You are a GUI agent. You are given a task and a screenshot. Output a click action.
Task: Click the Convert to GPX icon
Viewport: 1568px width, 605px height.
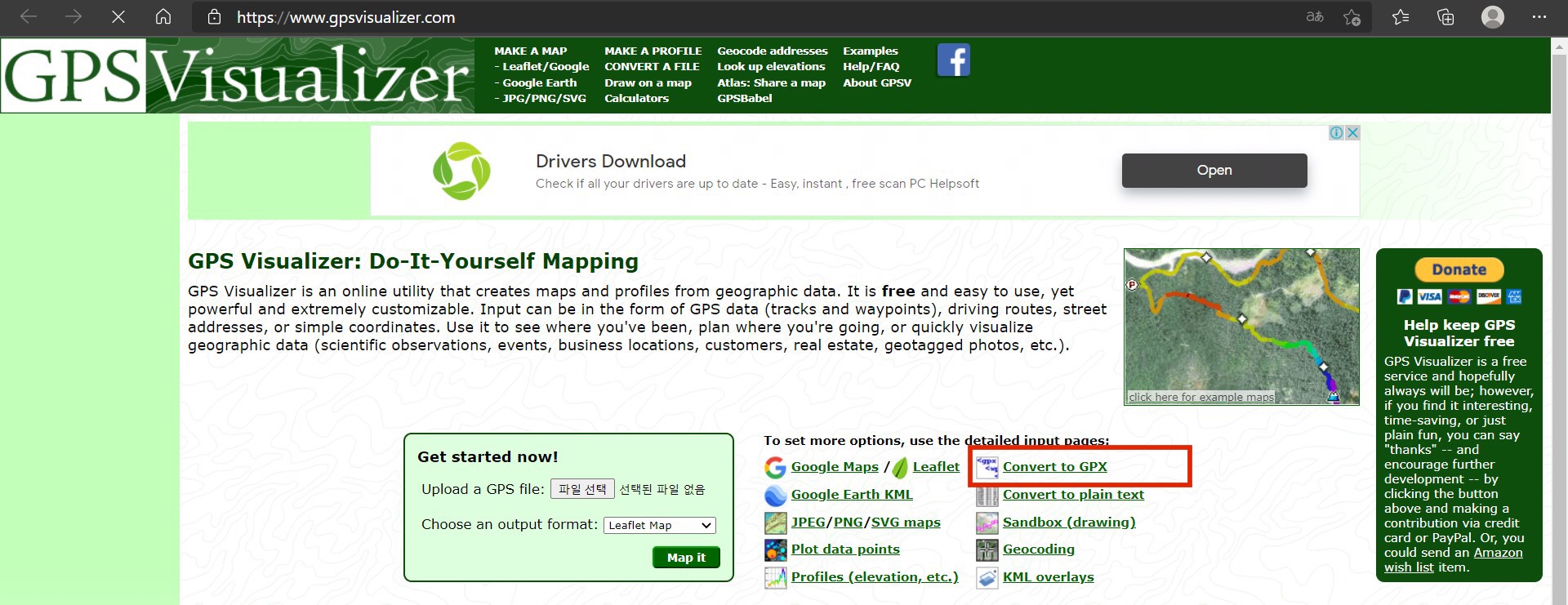(987, 467)
